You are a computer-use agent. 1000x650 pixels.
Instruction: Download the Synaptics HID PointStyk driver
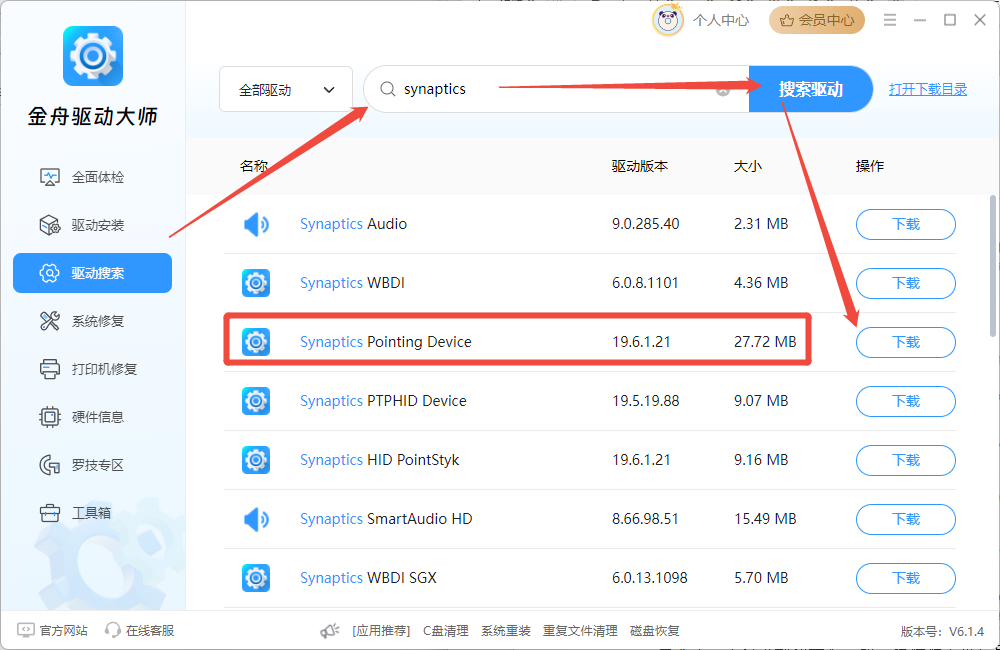[x=906, y=461]
